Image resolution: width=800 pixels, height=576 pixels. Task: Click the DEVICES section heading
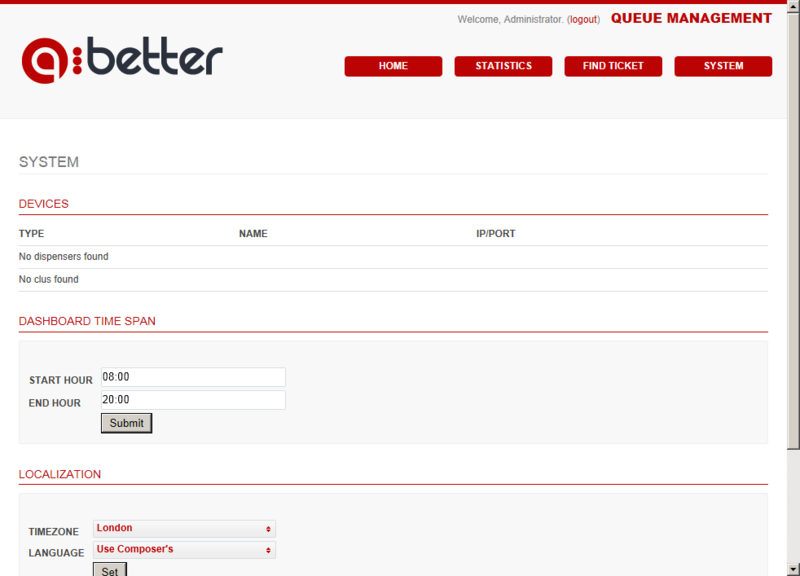coord(43,204)
